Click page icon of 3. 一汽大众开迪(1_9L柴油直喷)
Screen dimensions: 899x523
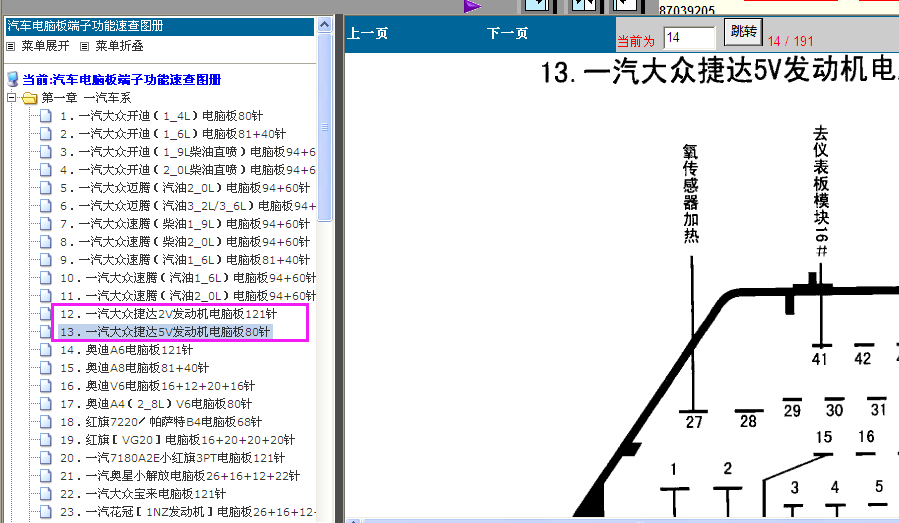click(x=46, y=152)
